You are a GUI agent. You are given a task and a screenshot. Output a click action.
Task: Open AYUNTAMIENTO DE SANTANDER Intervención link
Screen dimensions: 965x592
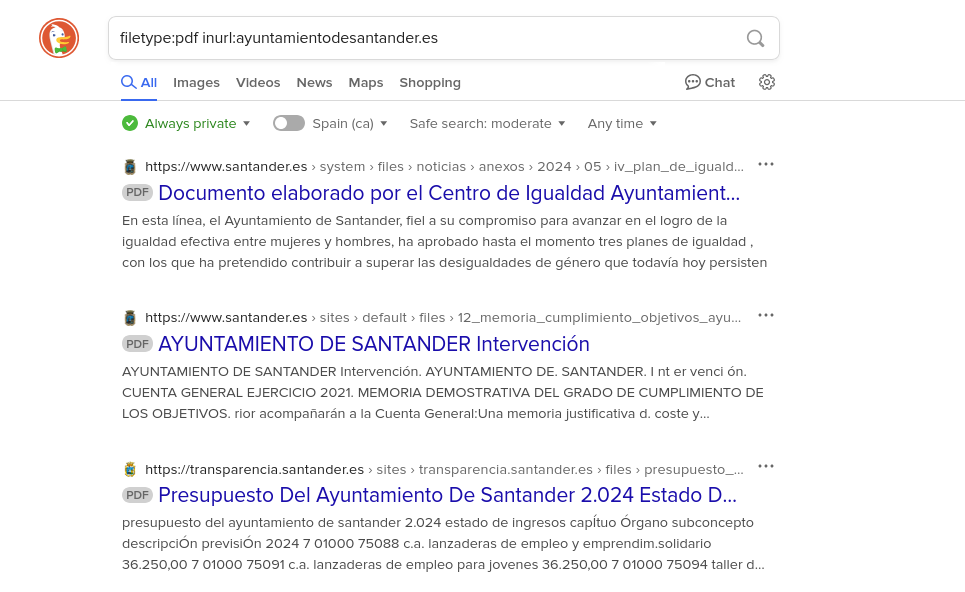tap(374, 344)
